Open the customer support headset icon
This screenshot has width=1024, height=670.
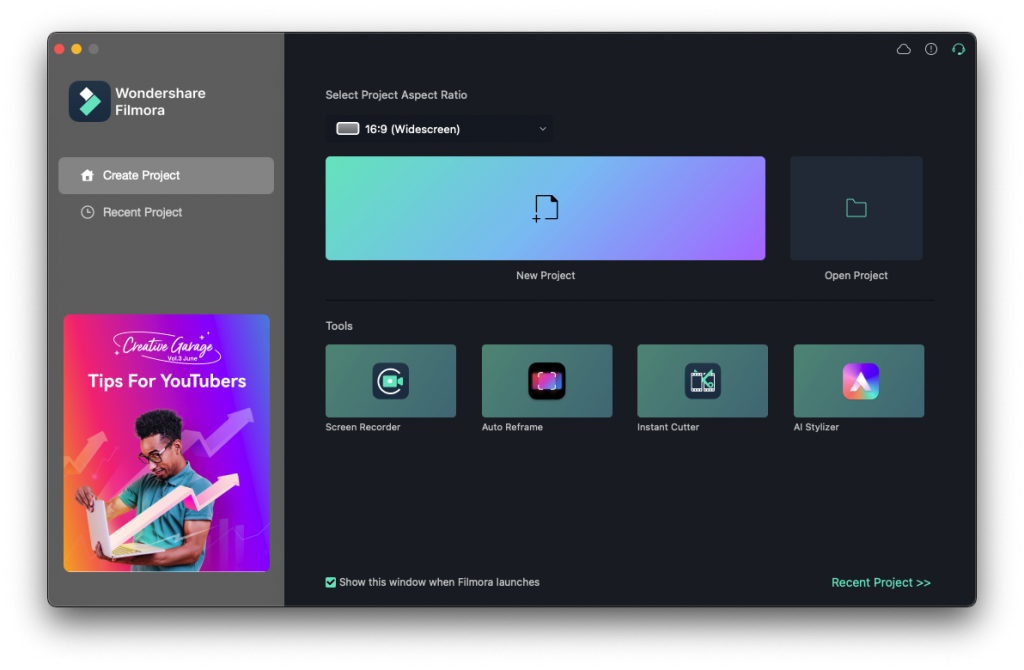pyautogui.click(x=958, y=49)
